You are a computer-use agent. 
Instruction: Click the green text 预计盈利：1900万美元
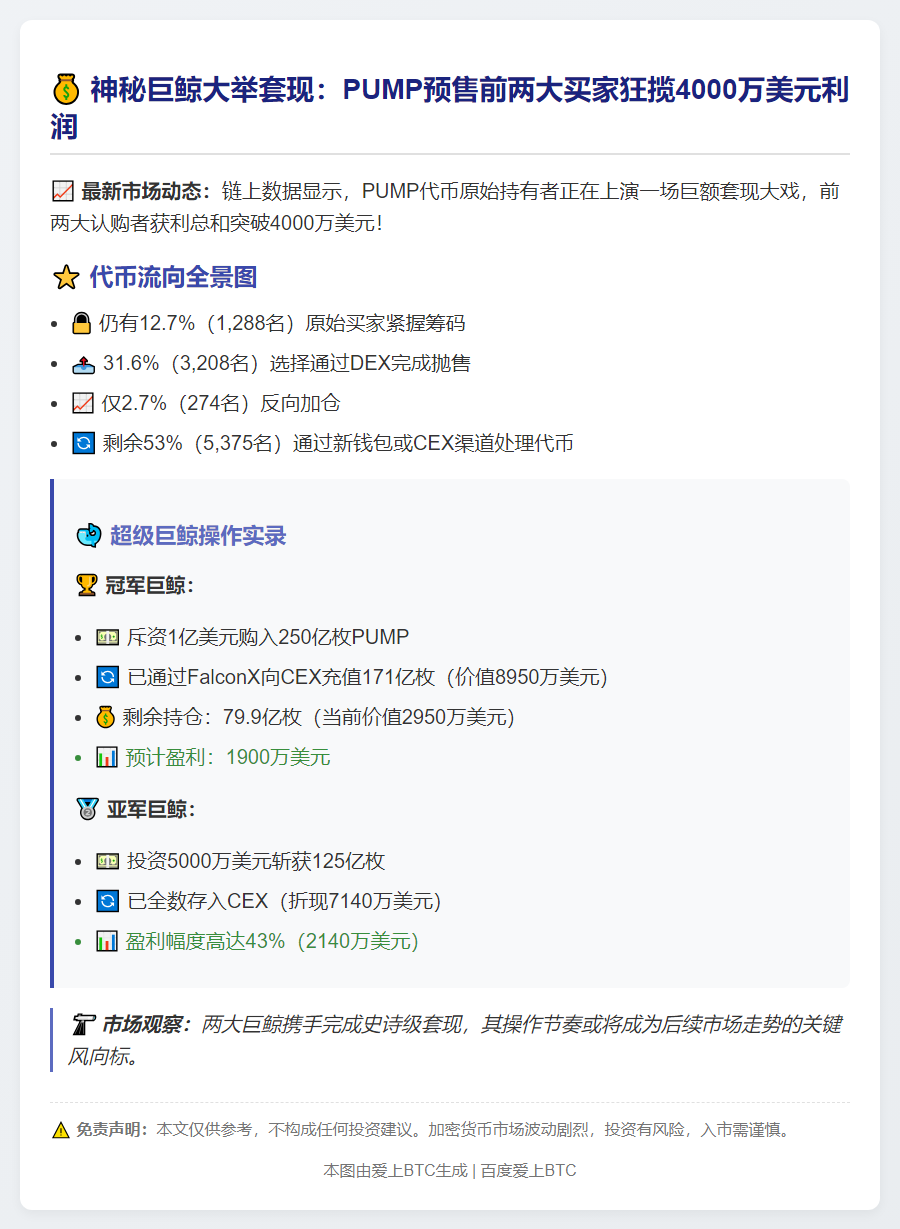click(228, 757)
